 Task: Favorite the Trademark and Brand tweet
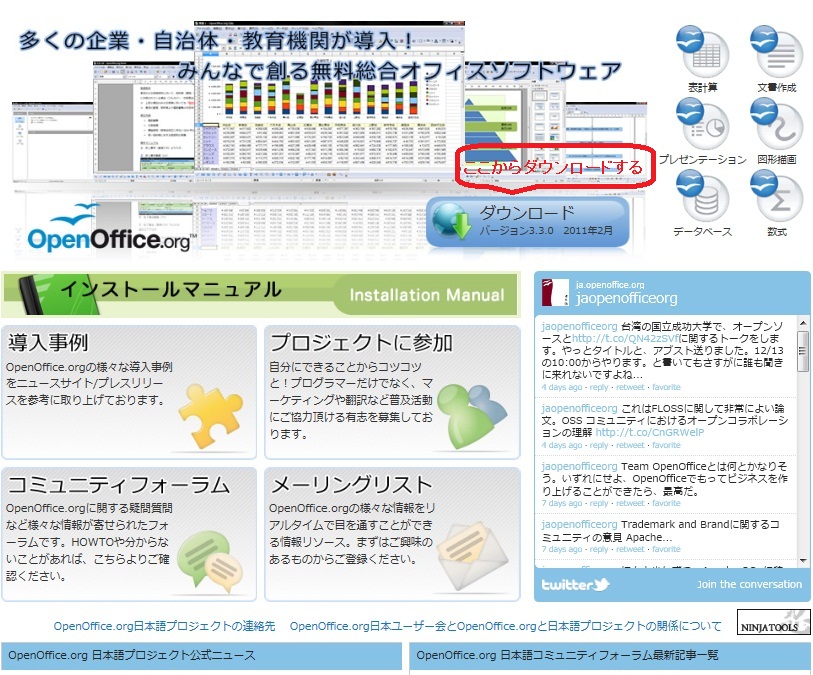[x=666, y=550]
